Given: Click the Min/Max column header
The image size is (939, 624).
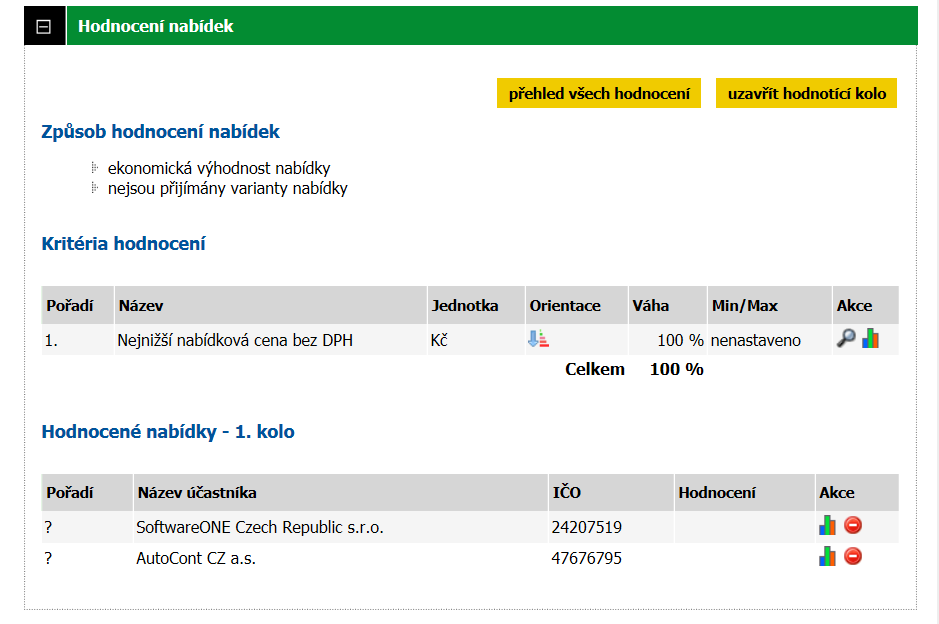Looking at the screenshot, I should [x=744, y=305].
